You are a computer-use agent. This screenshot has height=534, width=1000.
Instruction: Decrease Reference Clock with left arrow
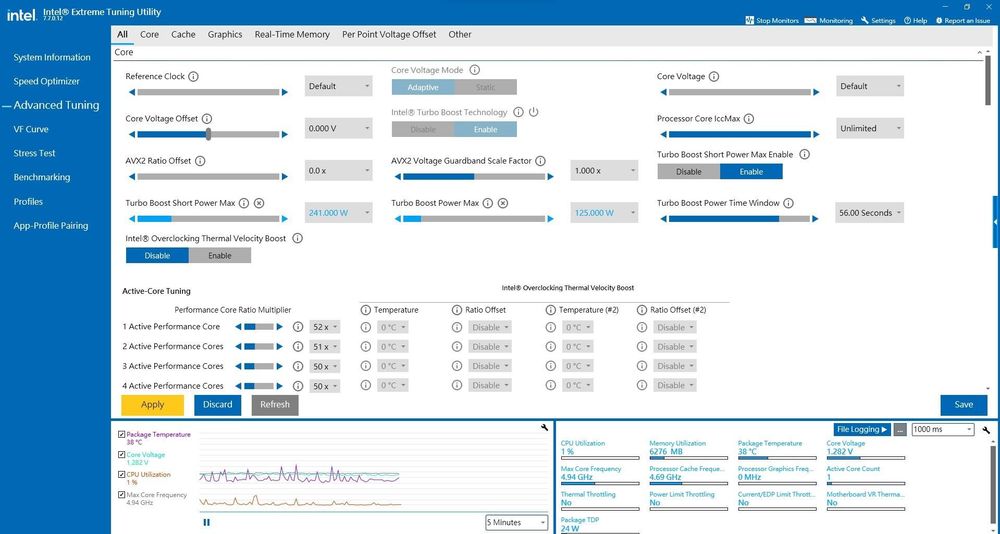[x=132, y=93]
